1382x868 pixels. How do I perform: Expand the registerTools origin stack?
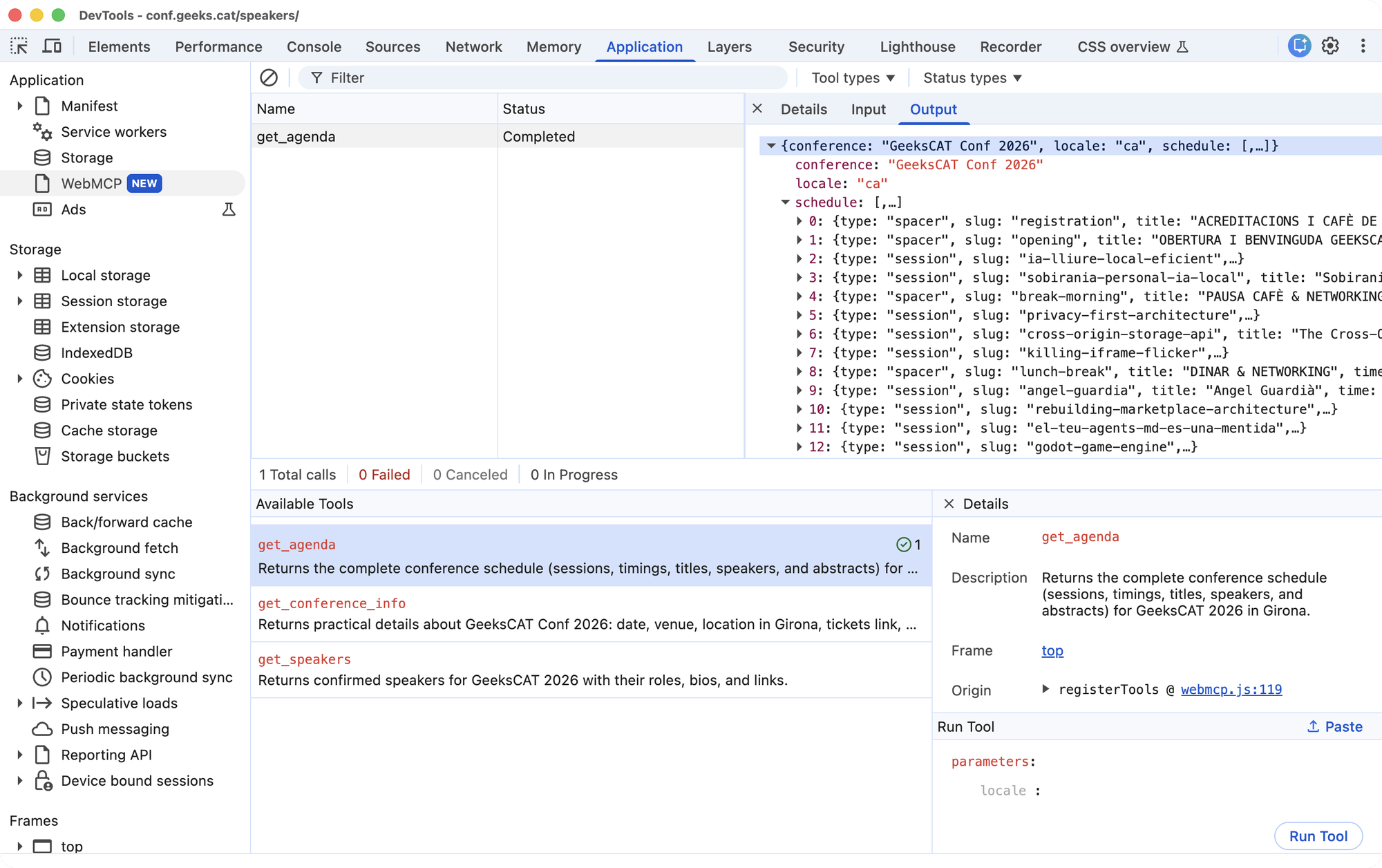(1045, 689)
